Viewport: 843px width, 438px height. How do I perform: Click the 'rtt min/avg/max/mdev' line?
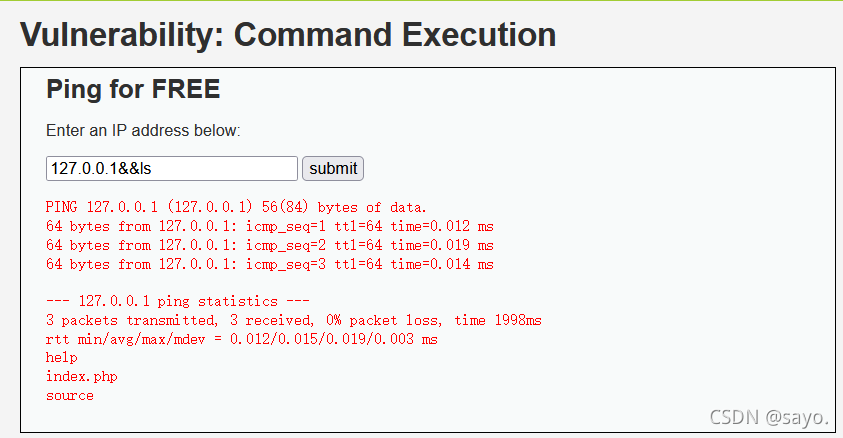(x=242, y=339)
